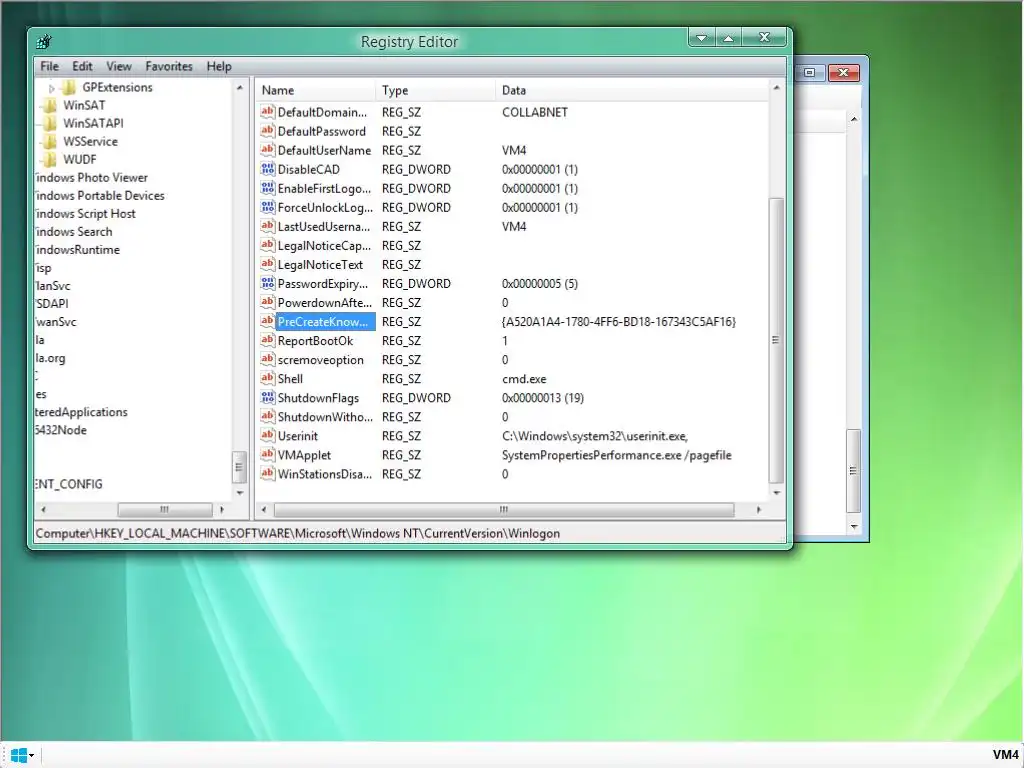Click the 0x00000013 (19) data value

coord(543,398)
